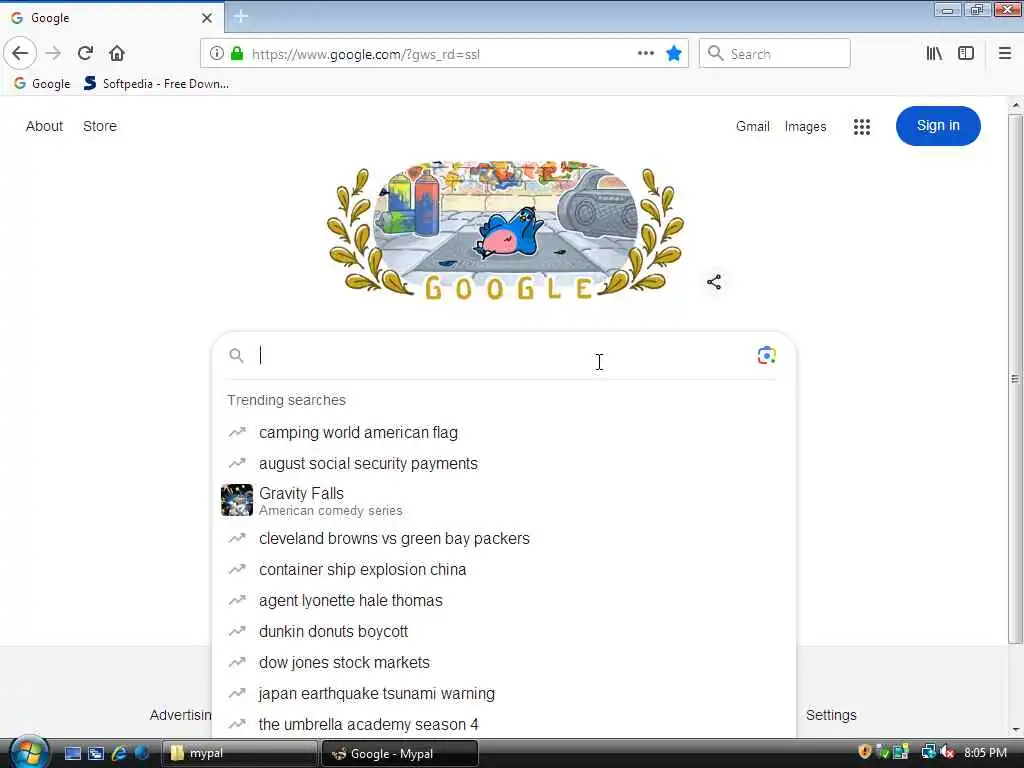
Task: Select the Google browser tab
Action: point(111,18)
